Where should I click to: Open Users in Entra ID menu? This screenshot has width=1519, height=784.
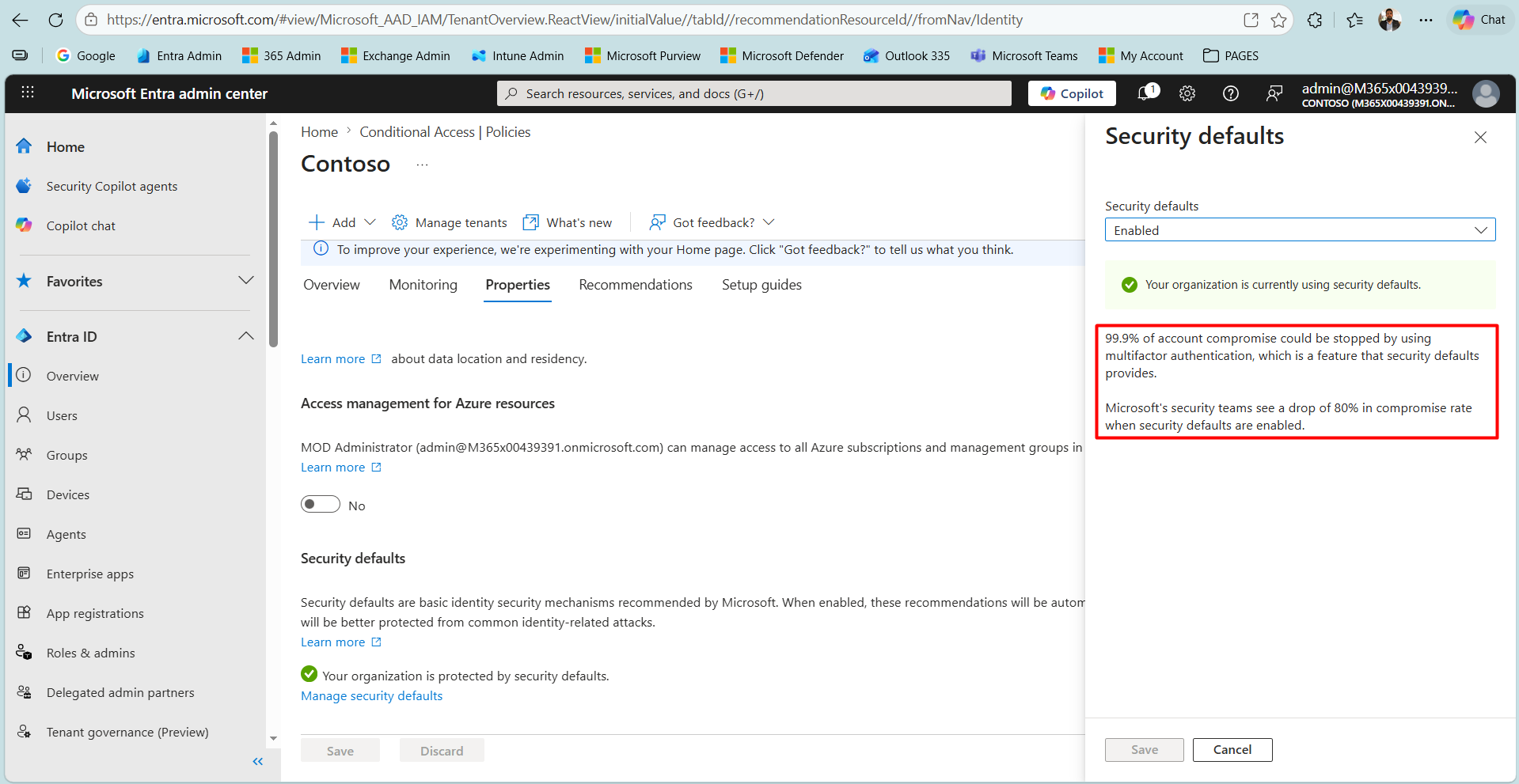coord(62,415)
